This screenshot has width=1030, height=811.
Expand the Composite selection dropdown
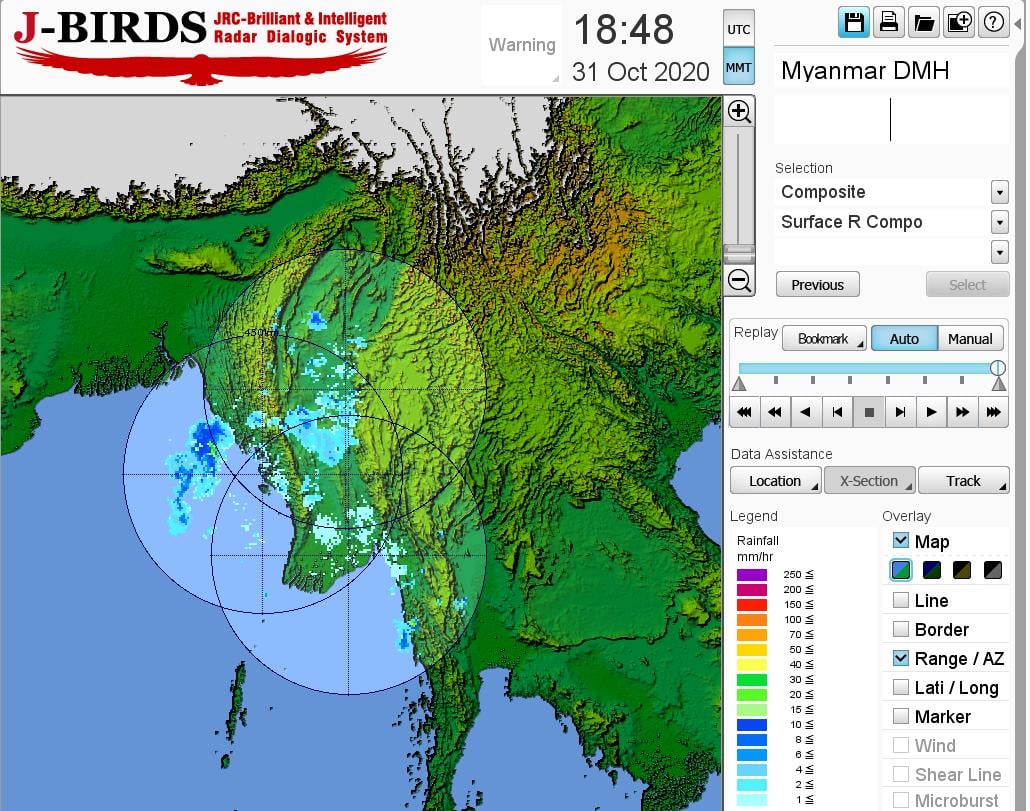(x=998, y=192)
